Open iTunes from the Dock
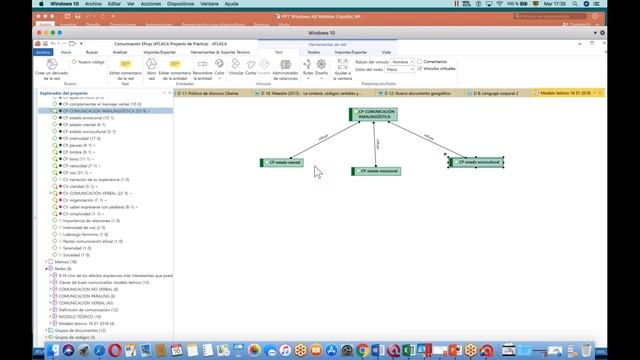The image size is (640, 360). point(285,350)
